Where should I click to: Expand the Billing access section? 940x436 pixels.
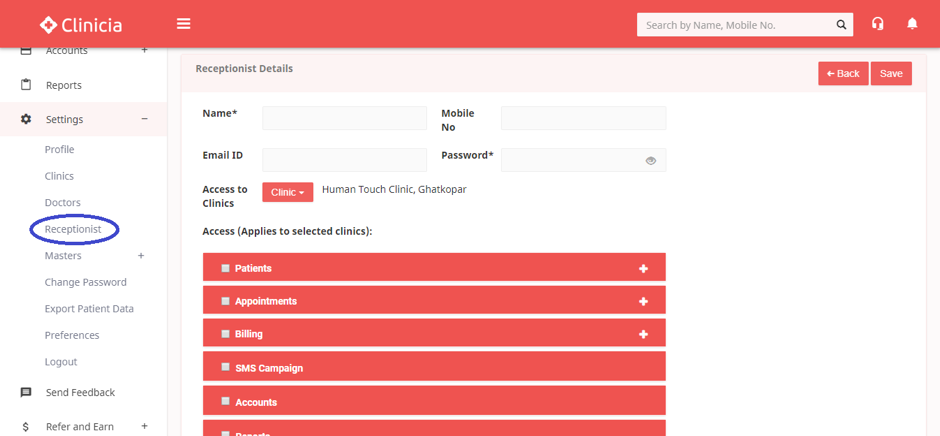click(x=643, y=334)
